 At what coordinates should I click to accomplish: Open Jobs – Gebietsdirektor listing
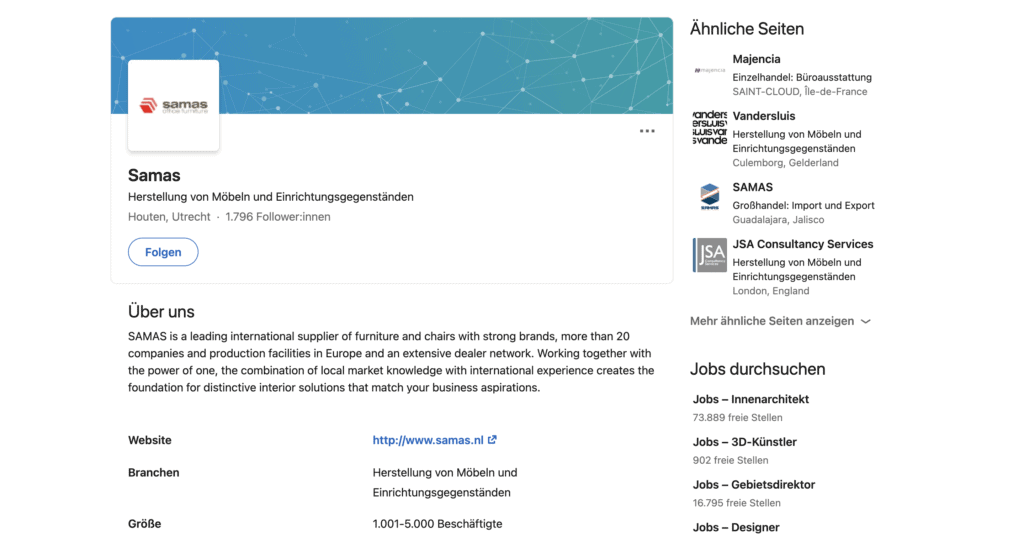click(754, 485)
